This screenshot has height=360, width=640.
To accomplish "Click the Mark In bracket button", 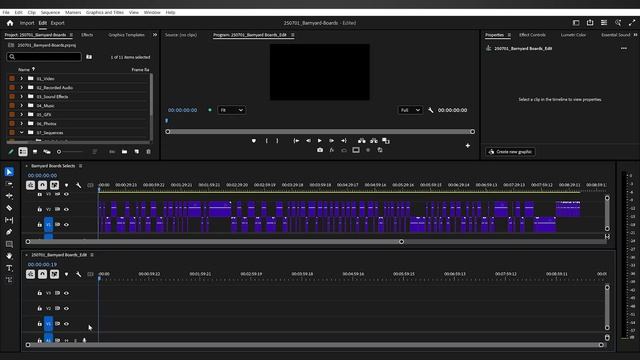I will 267,141.
